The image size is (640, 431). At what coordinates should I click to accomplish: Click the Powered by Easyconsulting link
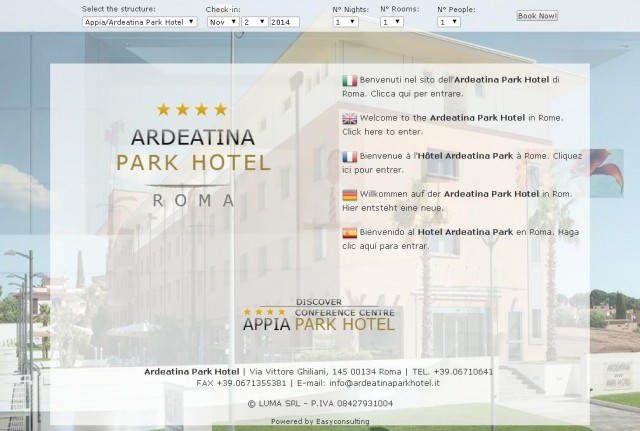(320, 421)
